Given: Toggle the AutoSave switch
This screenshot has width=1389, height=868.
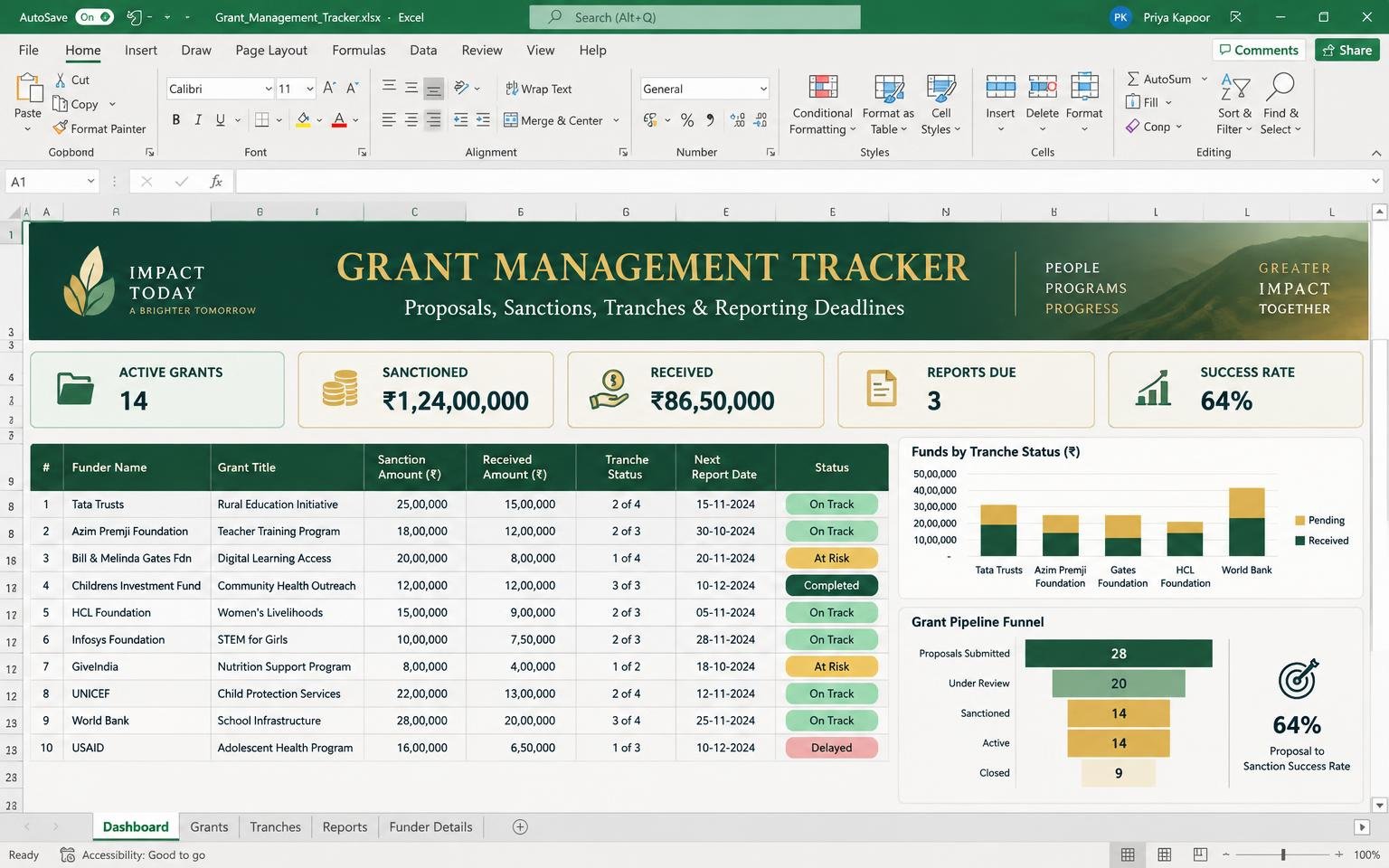Looking at the screenshot, I should (x=95, y=17).
